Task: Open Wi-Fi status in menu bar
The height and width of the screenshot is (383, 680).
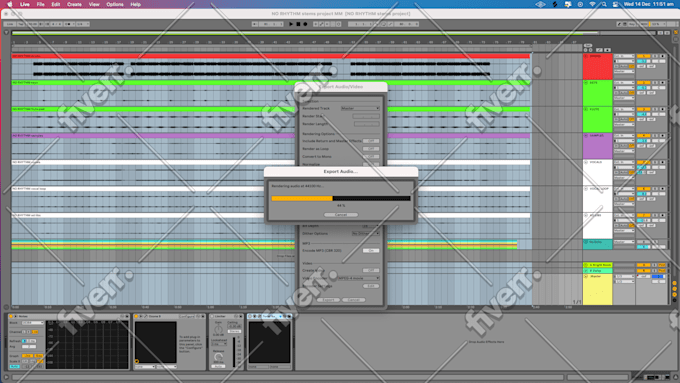Action: (x=592, y=4)
